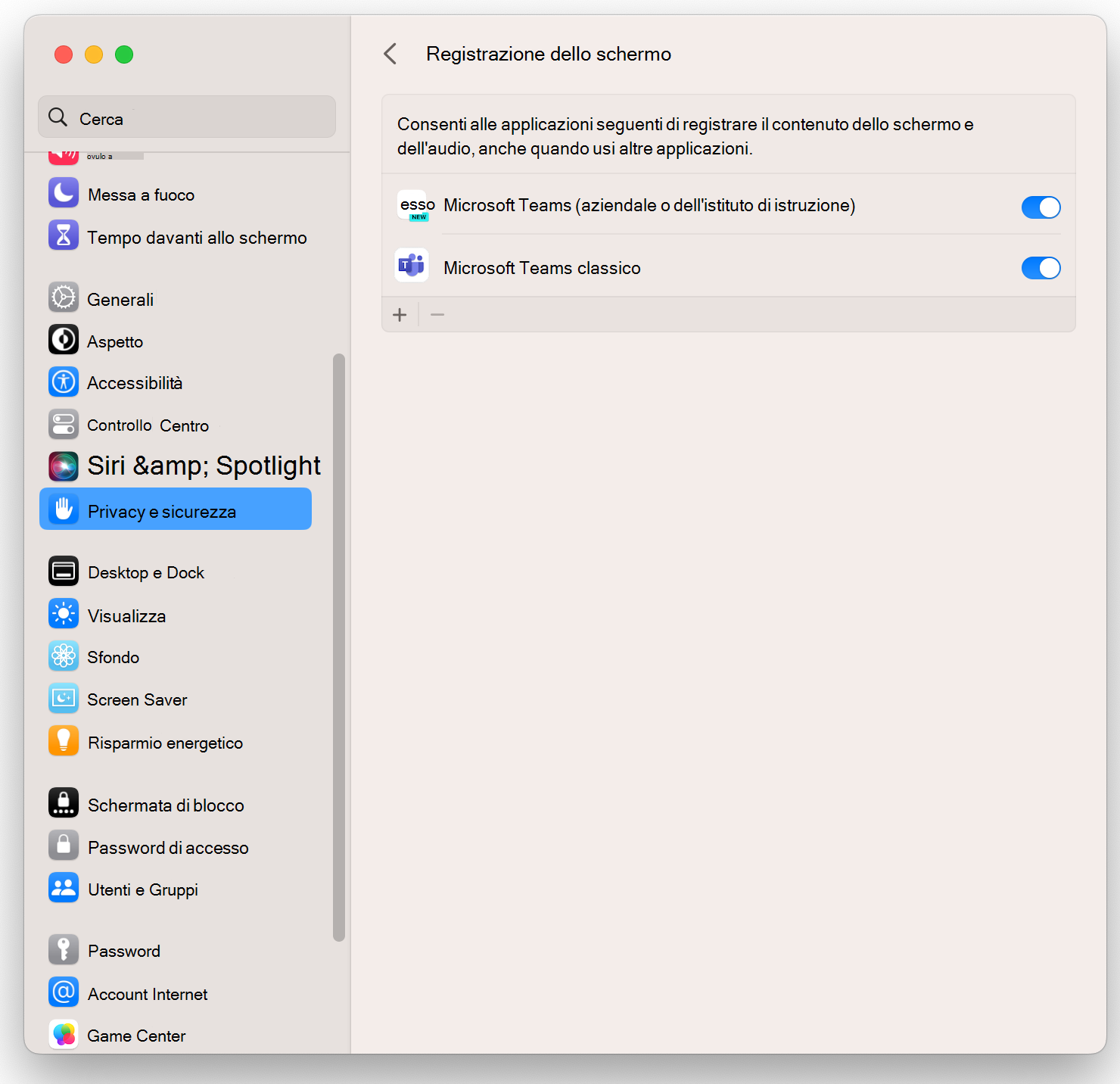The width and height of the screenshot is (1120, 1084).
Task: Go back from Registrazione dello schermo
Action: click(390, 54)
